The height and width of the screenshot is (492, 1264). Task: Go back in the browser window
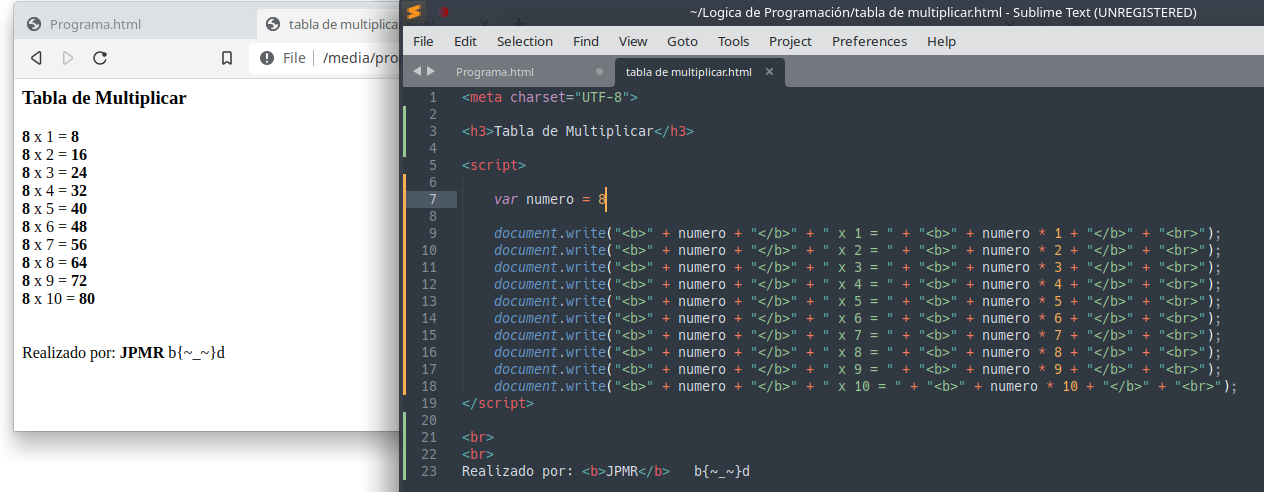click(36, 58)
